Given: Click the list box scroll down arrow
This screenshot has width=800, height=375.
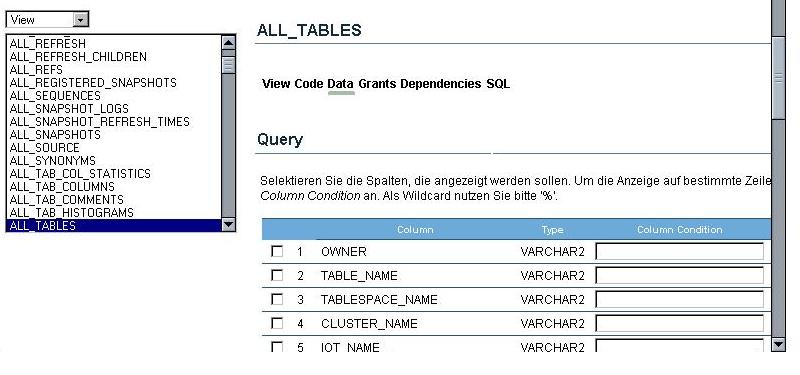Looking at the screenshot, I should pyautogui.click(x=229, y=224).
